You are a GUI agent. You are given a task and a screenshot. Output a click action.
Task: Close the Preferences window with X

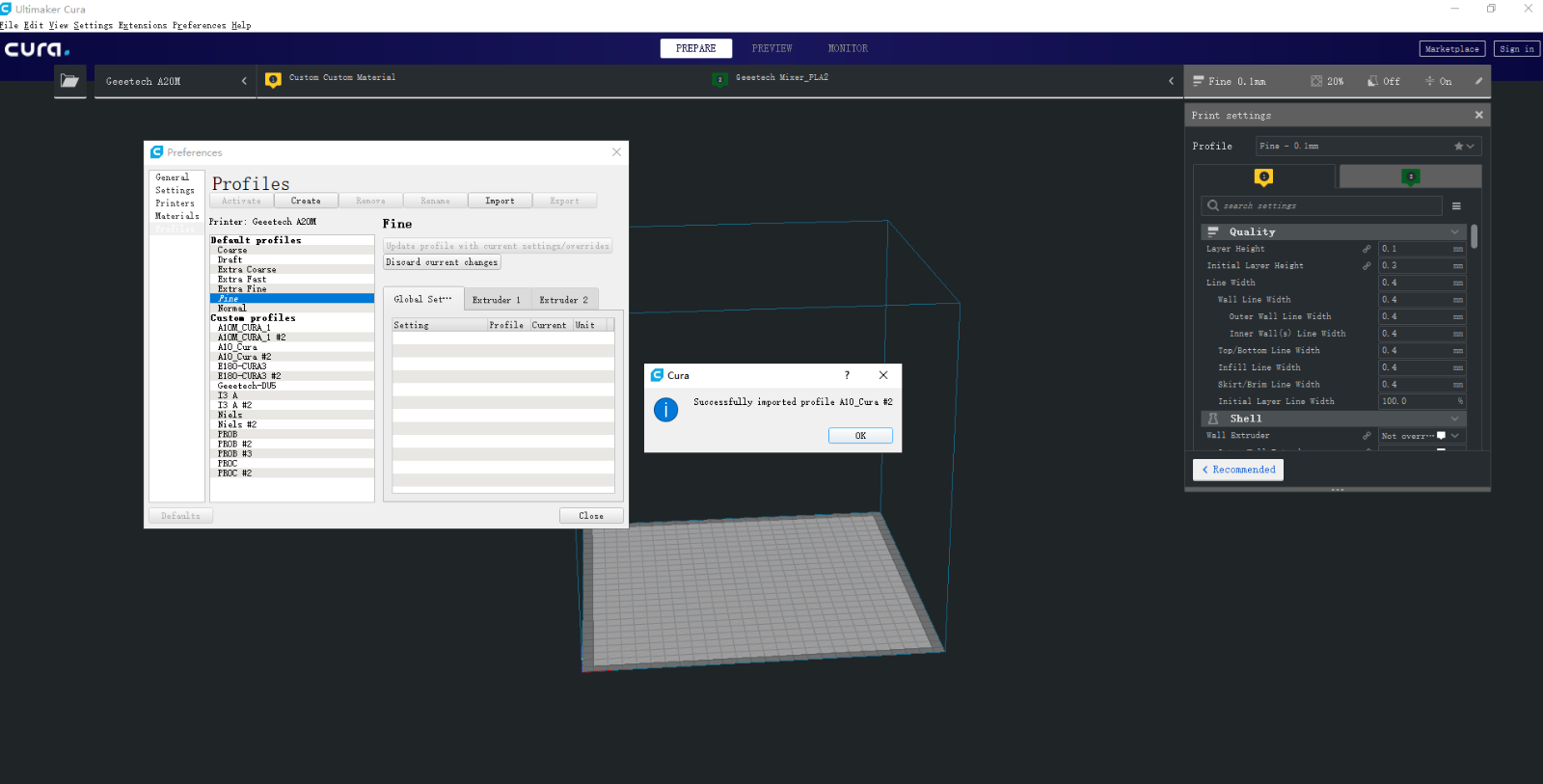(x=616, y=152)
